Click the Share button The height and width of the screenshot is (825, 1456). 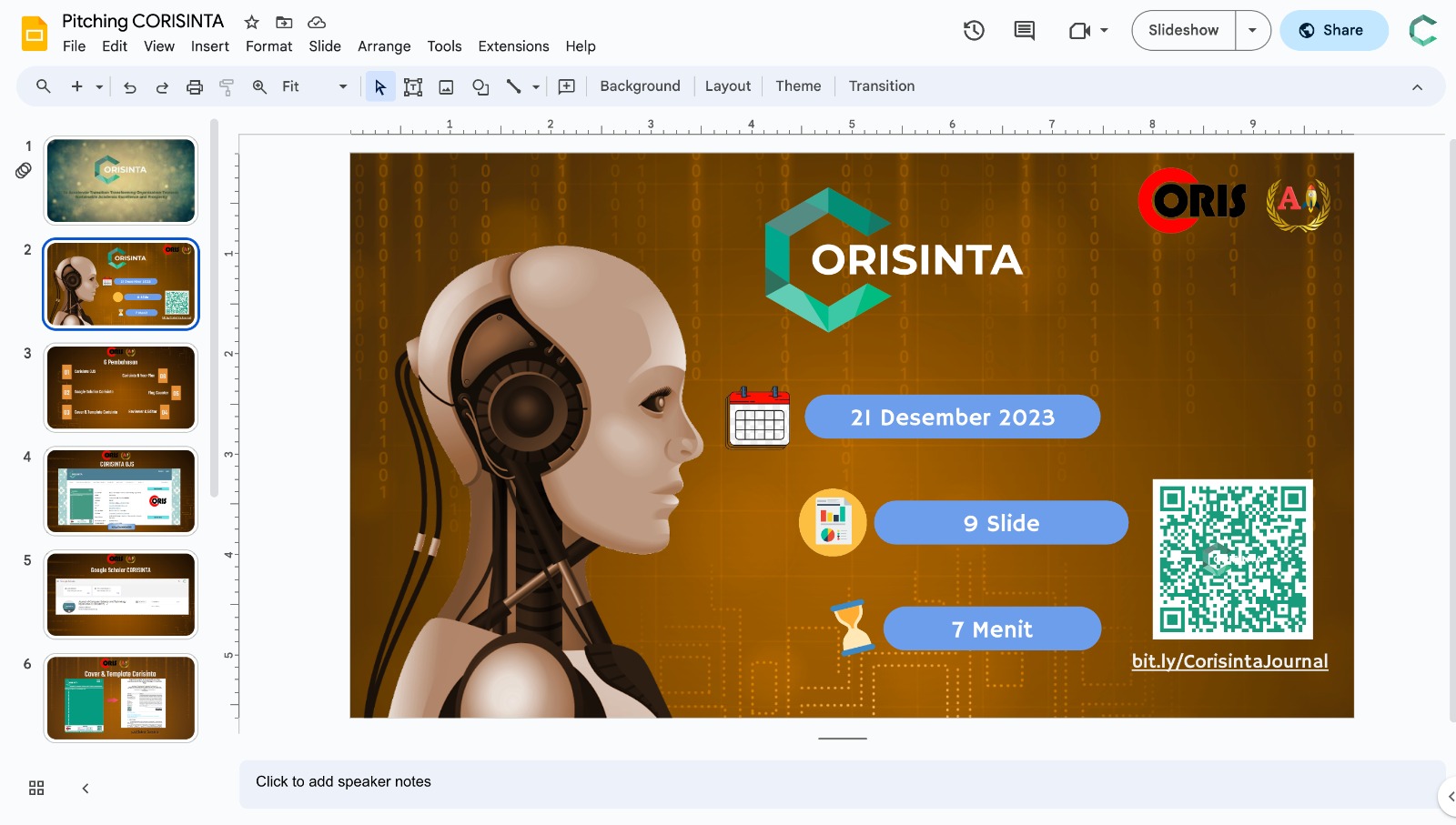point(1333,30)
